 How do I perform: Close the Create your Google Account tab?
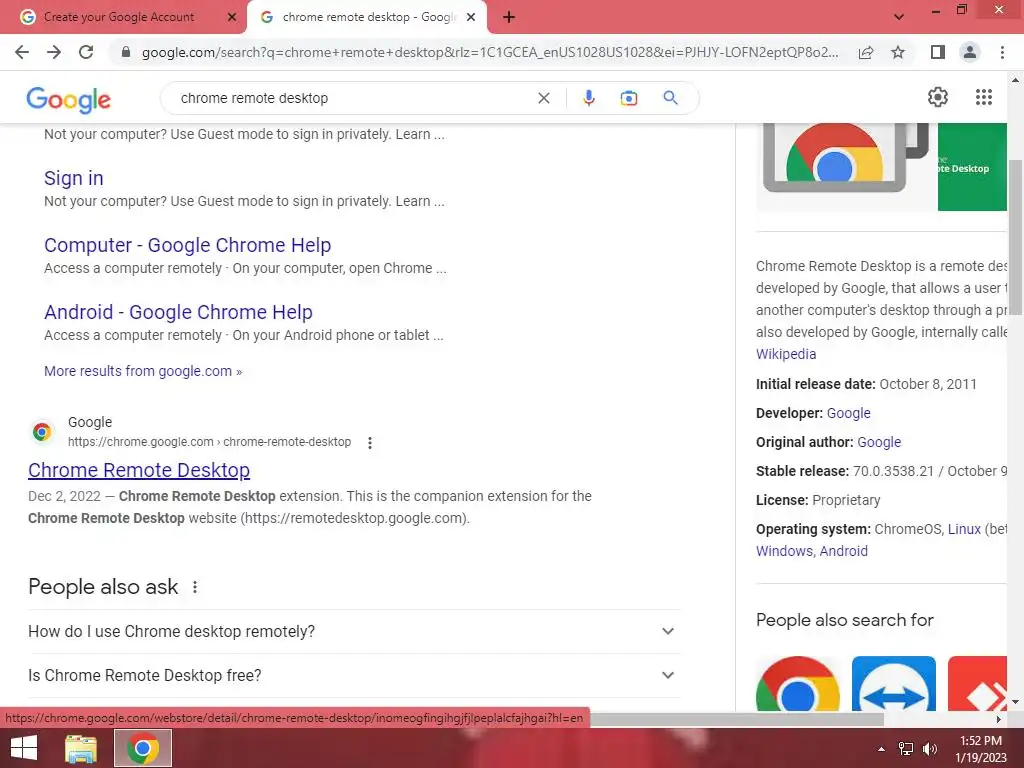231,17
